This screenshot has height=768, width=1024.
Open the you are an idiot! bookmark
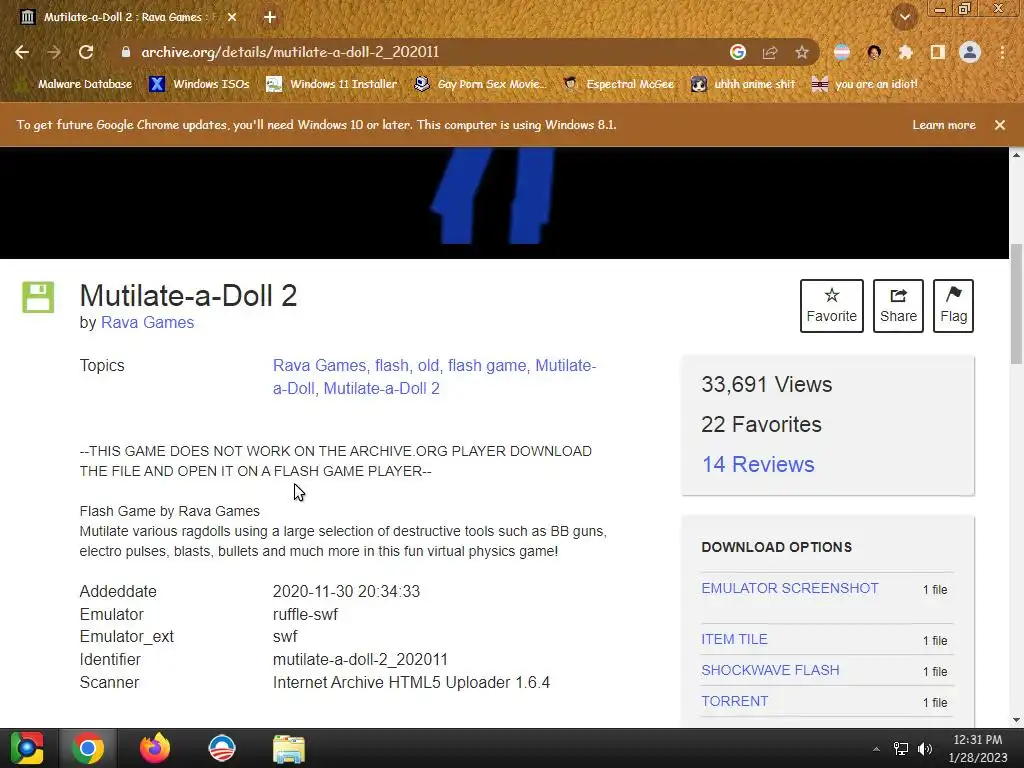864,84
